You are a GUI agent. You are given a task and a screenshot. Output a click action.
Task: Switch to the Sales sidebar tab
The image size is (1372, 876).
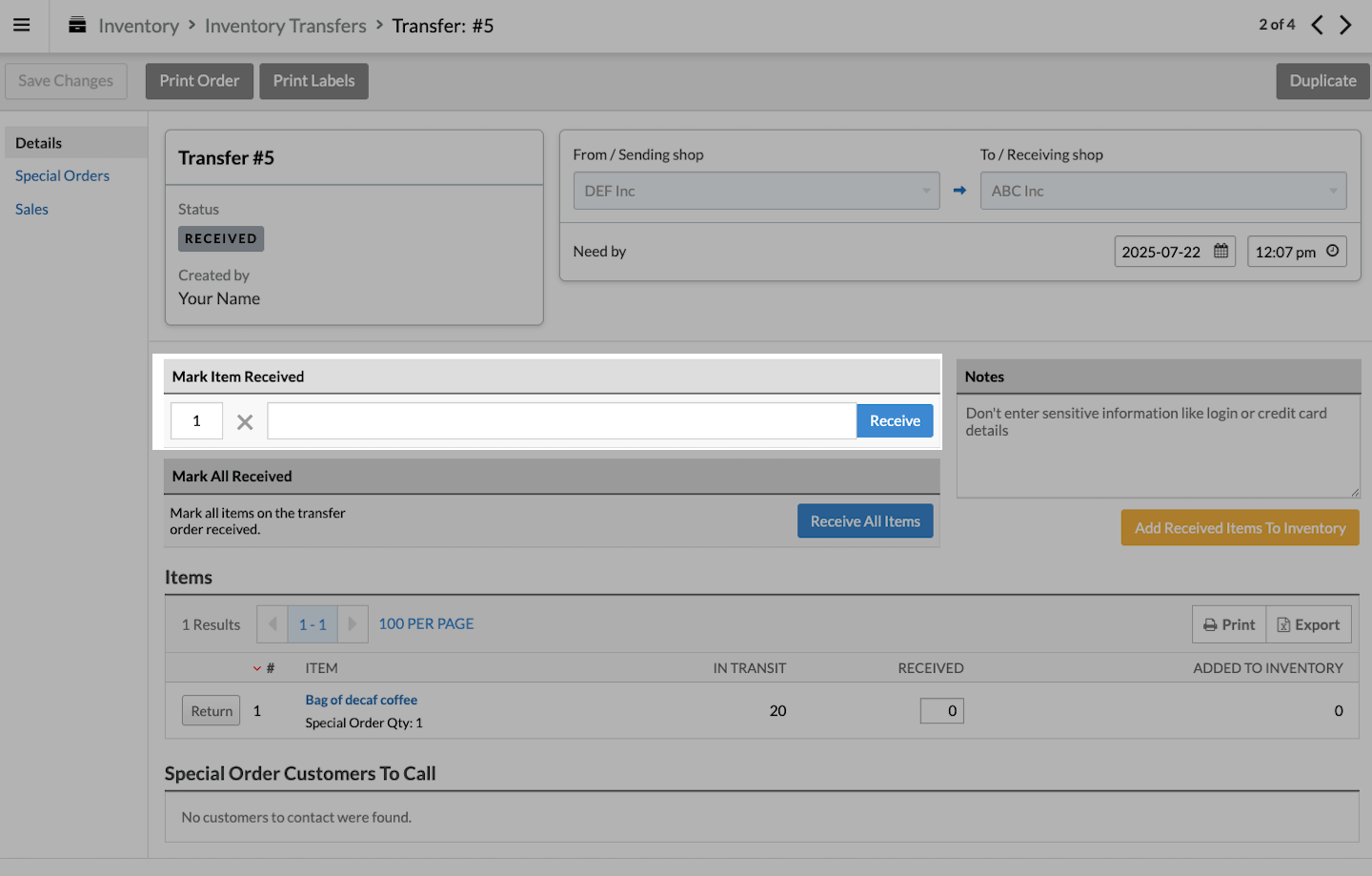pos(31,209)
